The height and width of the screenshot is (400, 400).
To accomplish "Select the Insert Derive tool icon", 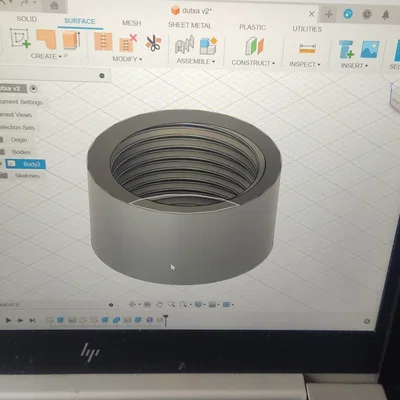I will point(346,50).
